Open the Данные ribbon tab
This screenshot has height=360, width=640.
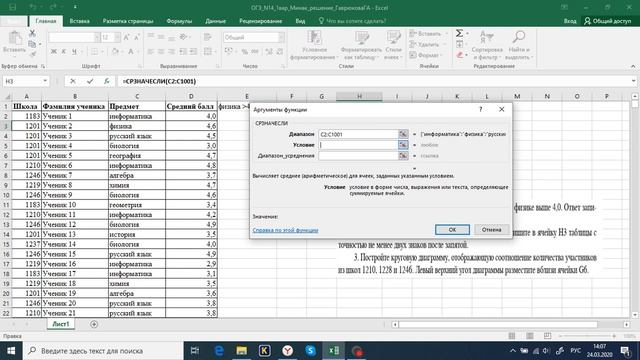(x=216, y=21)
